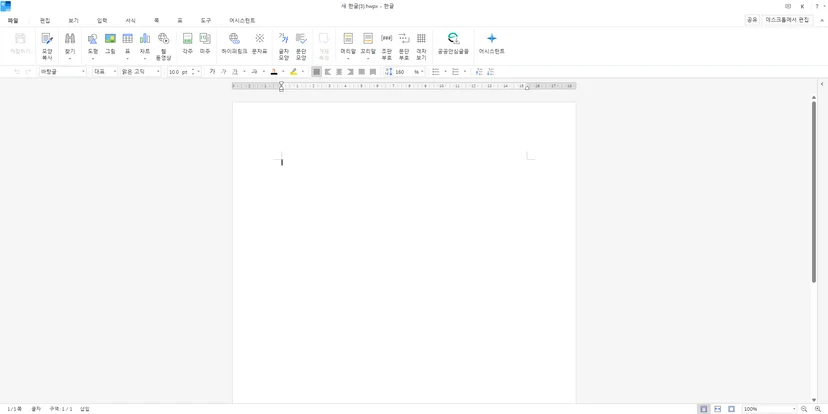Open the 어시스턴트 menu tab

(x=242, y=21)
